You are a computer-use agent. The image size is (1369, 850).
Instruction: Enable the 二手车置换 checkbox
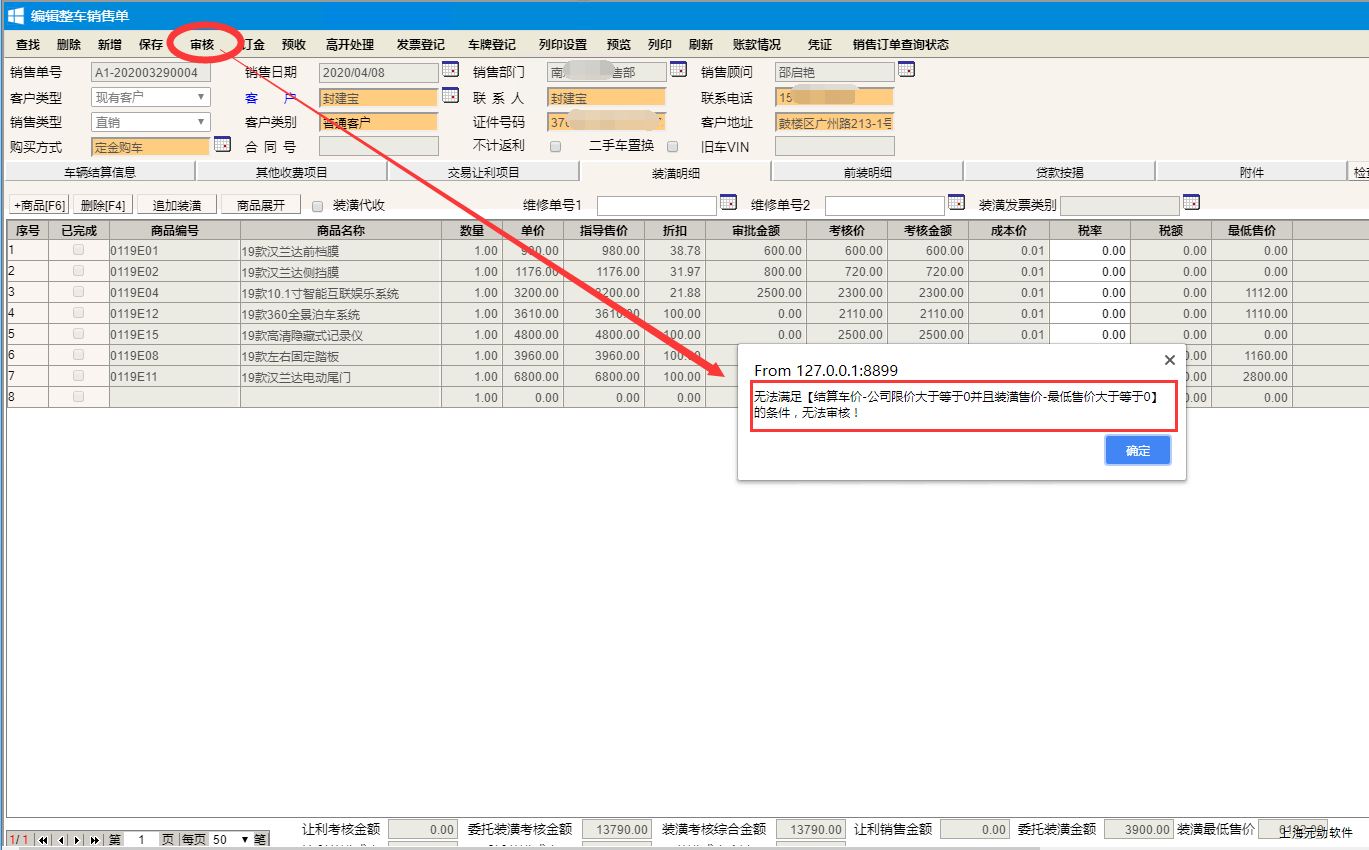click(x=672, y=146)
